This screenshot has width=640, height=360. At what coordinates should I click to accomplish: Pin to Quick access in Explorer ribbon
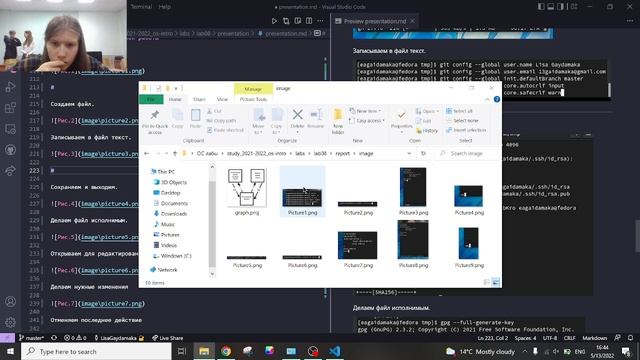tap(155, 122)
